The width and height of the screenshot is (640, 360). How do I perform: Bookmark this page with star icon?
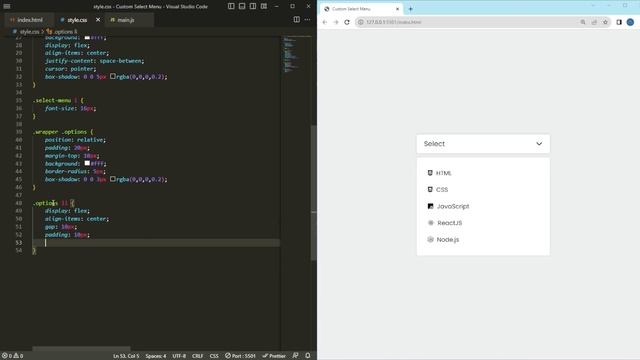[x=605, y=22]
